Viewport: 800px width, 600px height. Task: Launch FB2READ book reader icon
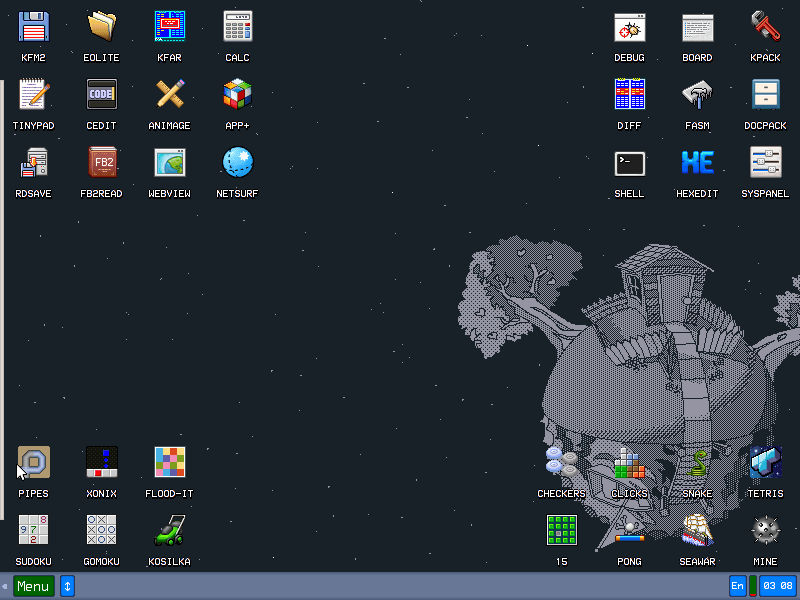(102, 163)
